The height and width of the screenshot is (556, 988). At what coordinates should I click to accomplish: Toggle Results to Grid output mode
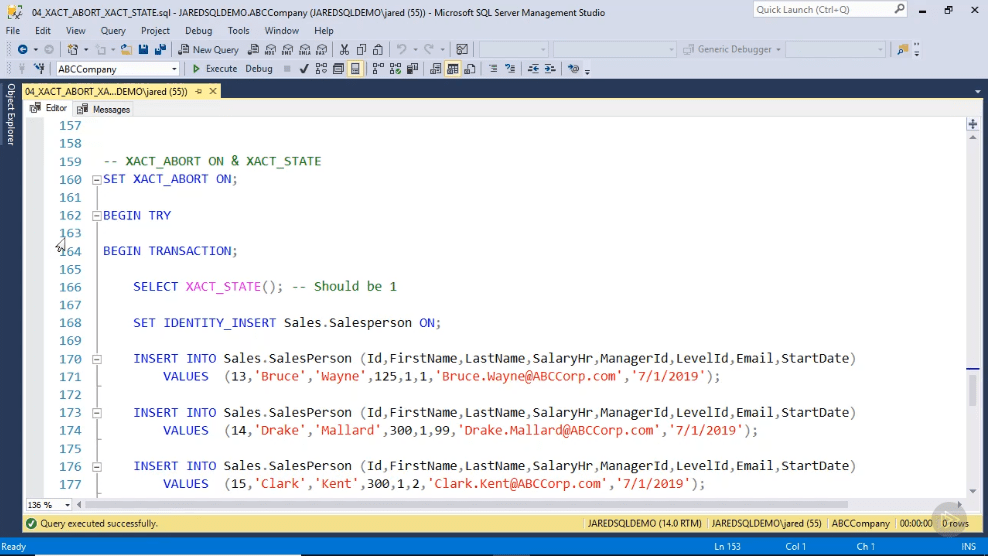pos(453,69)
